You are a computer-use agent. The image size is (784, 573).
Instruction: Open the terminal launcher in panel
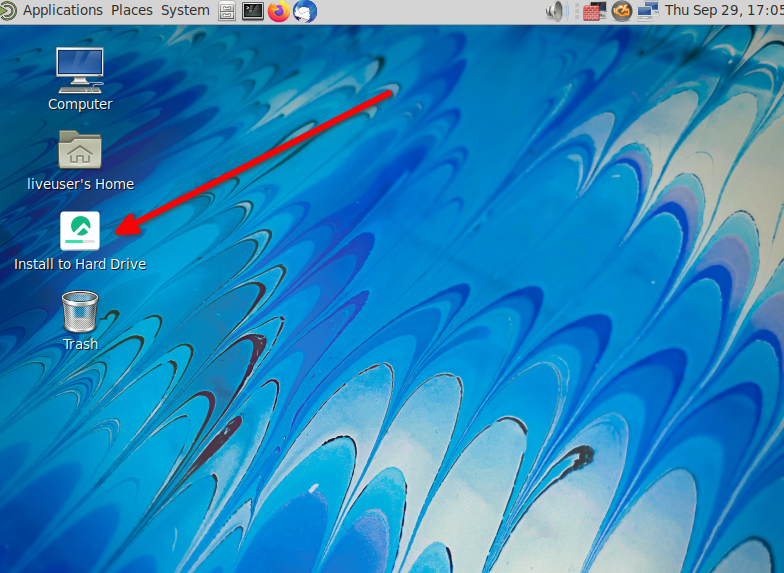click(253, 11)
